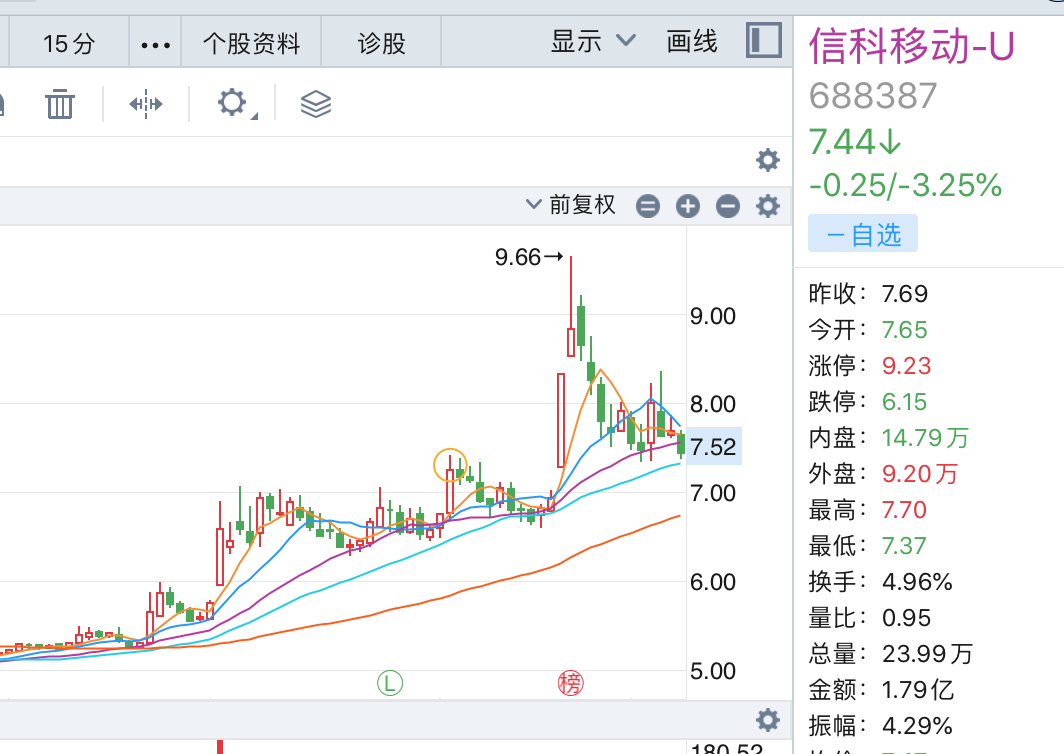The height and width of the screenshot is (754, 1064).
Task: Click the 金额 value 1.79亿
Action: click(918, 690)
